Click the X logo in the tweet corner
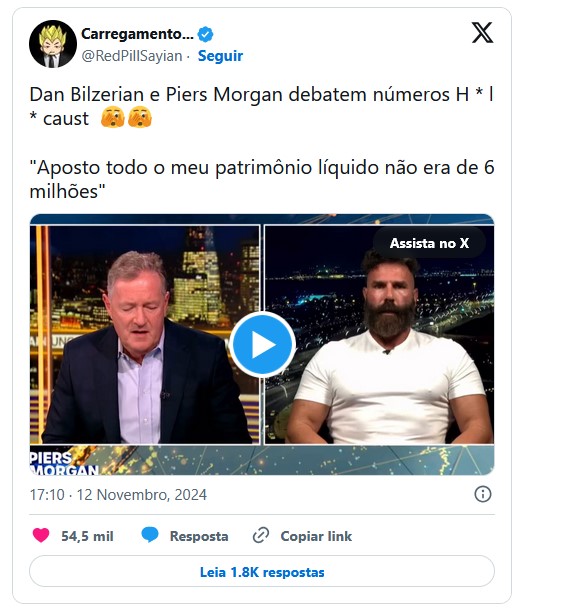 point(482,33)
